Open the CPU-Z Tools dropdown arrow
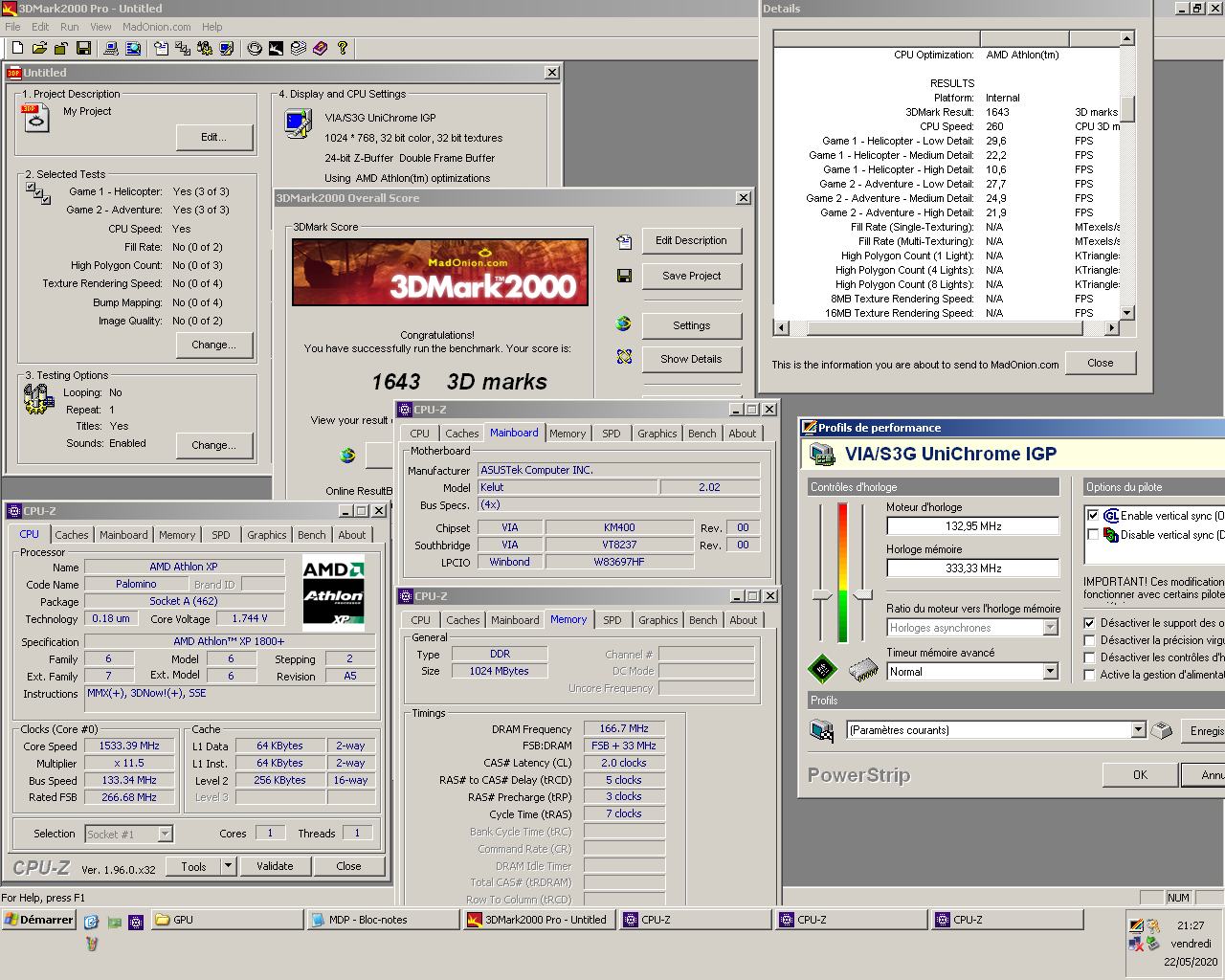Viewport: 1225px width, 980px height. pos(228,866)
